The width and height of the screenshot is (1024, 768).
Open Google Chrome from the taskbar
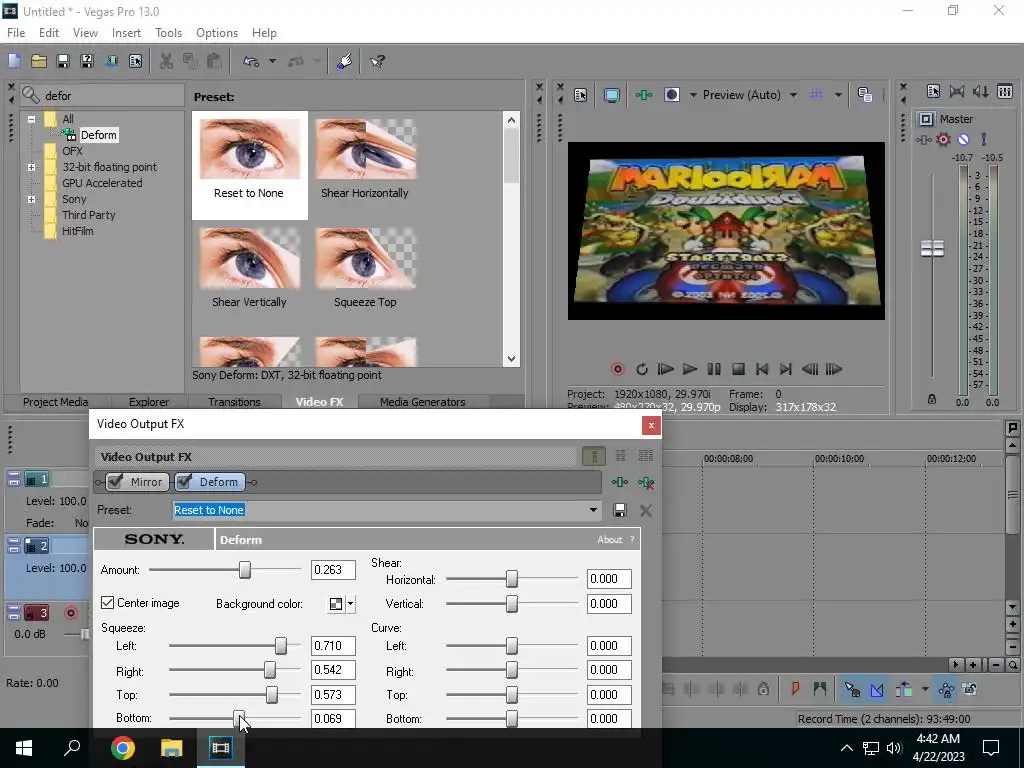(x=123, y=748)
